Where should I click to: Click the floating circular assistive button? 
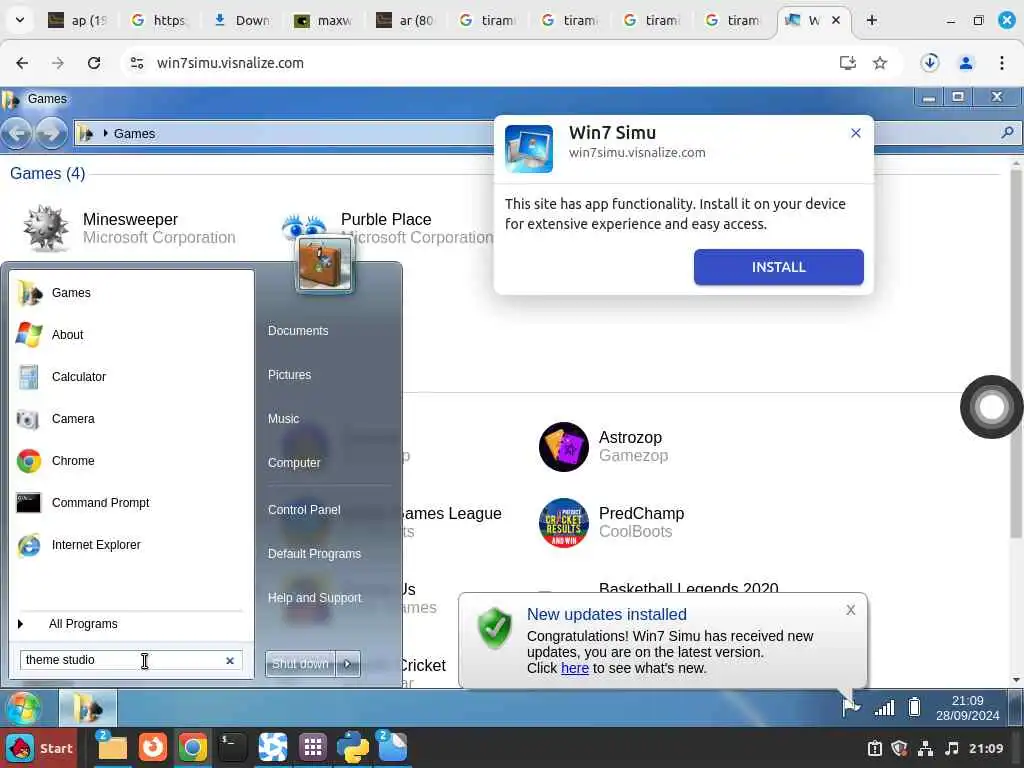[x=991, y=407]
